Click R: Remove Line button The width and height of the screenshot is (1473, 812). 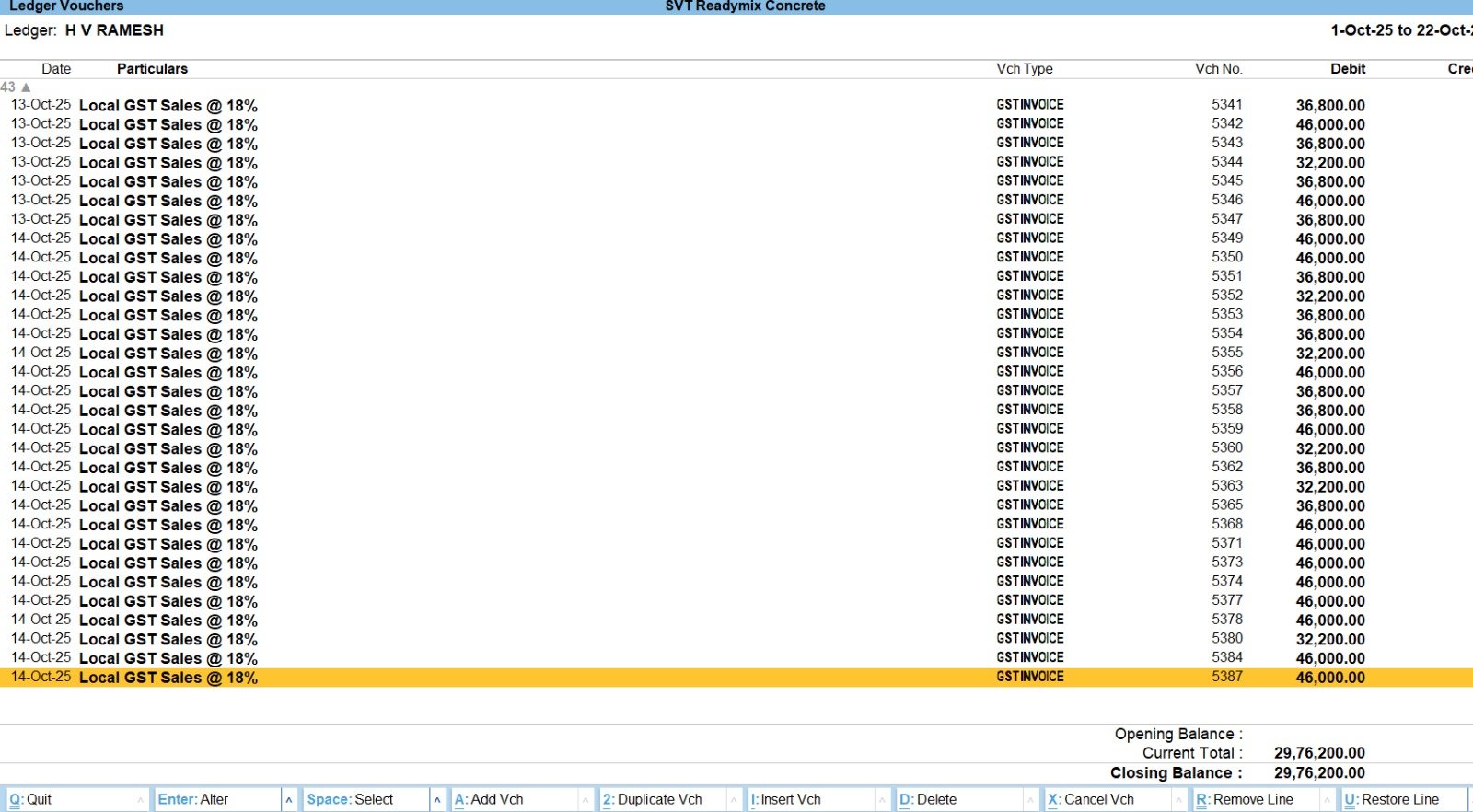click(1245, 799)
